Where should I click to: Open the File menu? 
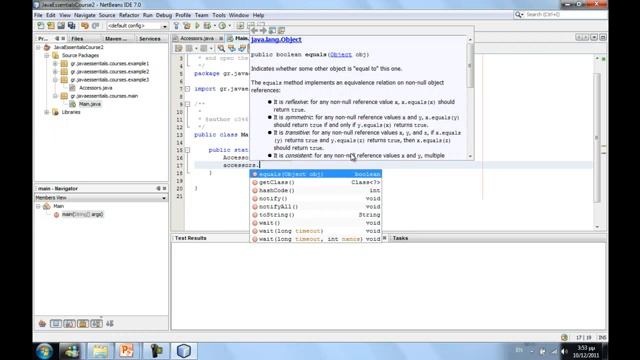[x=38, y=15]
